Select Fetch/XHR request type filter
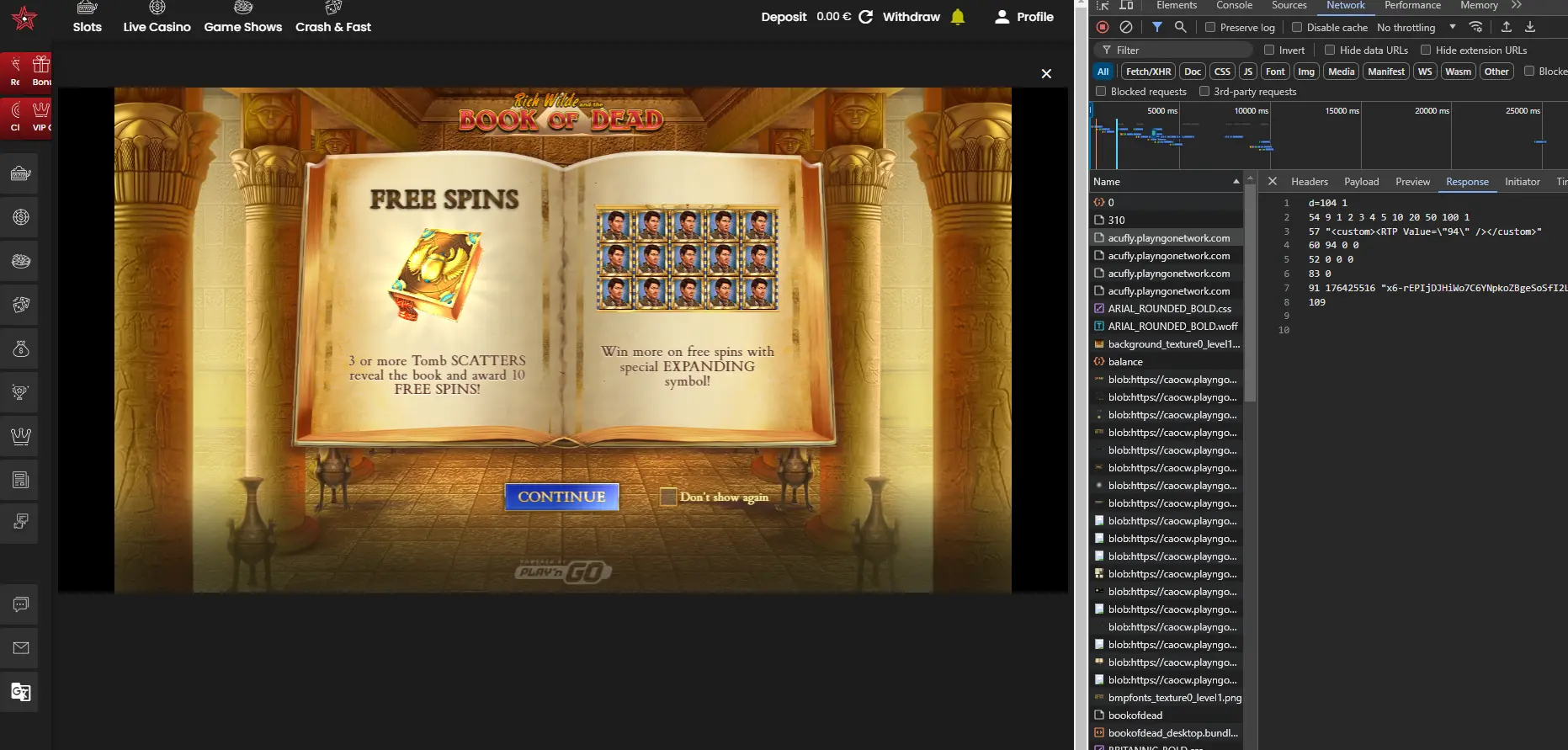1568x750 pixels. click(1148, 72)
